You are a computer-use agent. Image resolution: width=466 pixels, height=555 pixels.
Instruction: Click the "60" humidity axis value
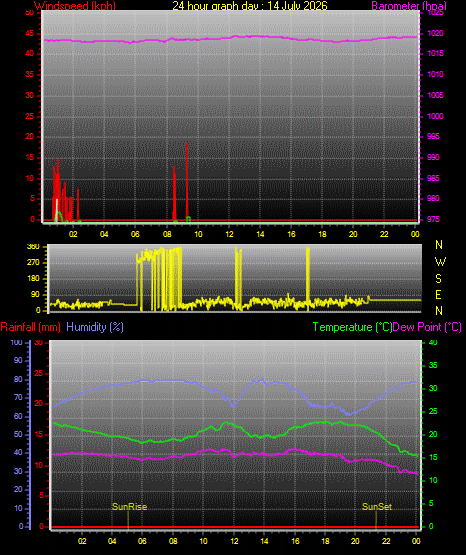pos(18,417)
